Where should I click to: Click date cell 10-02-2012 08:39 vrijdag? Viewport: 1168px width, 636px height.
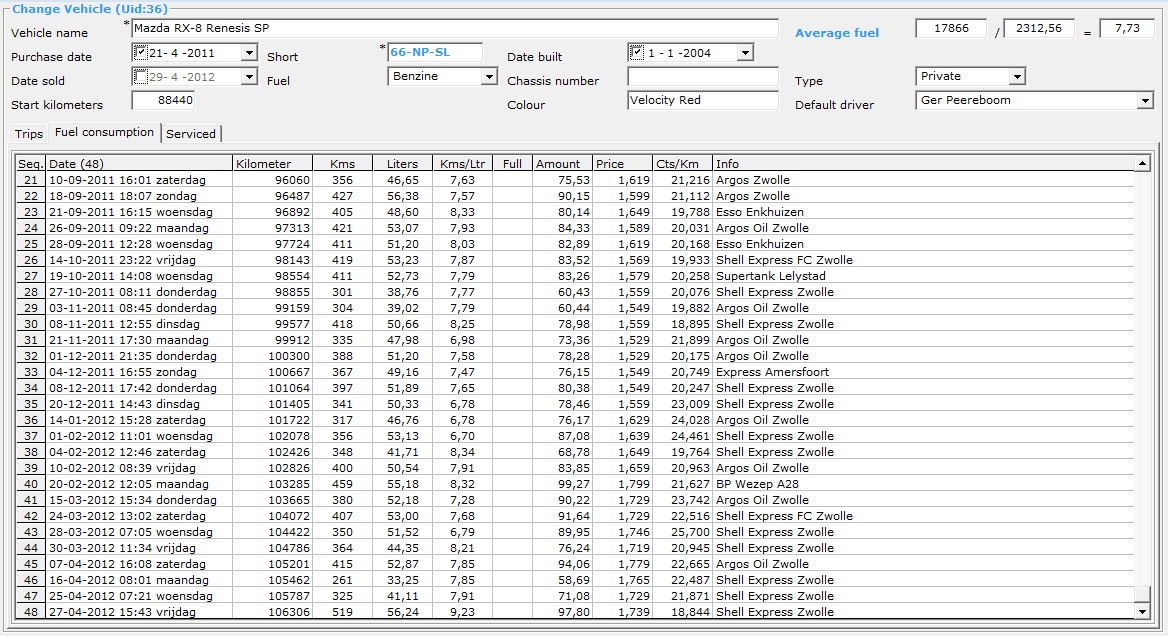(x=139, y=468)
